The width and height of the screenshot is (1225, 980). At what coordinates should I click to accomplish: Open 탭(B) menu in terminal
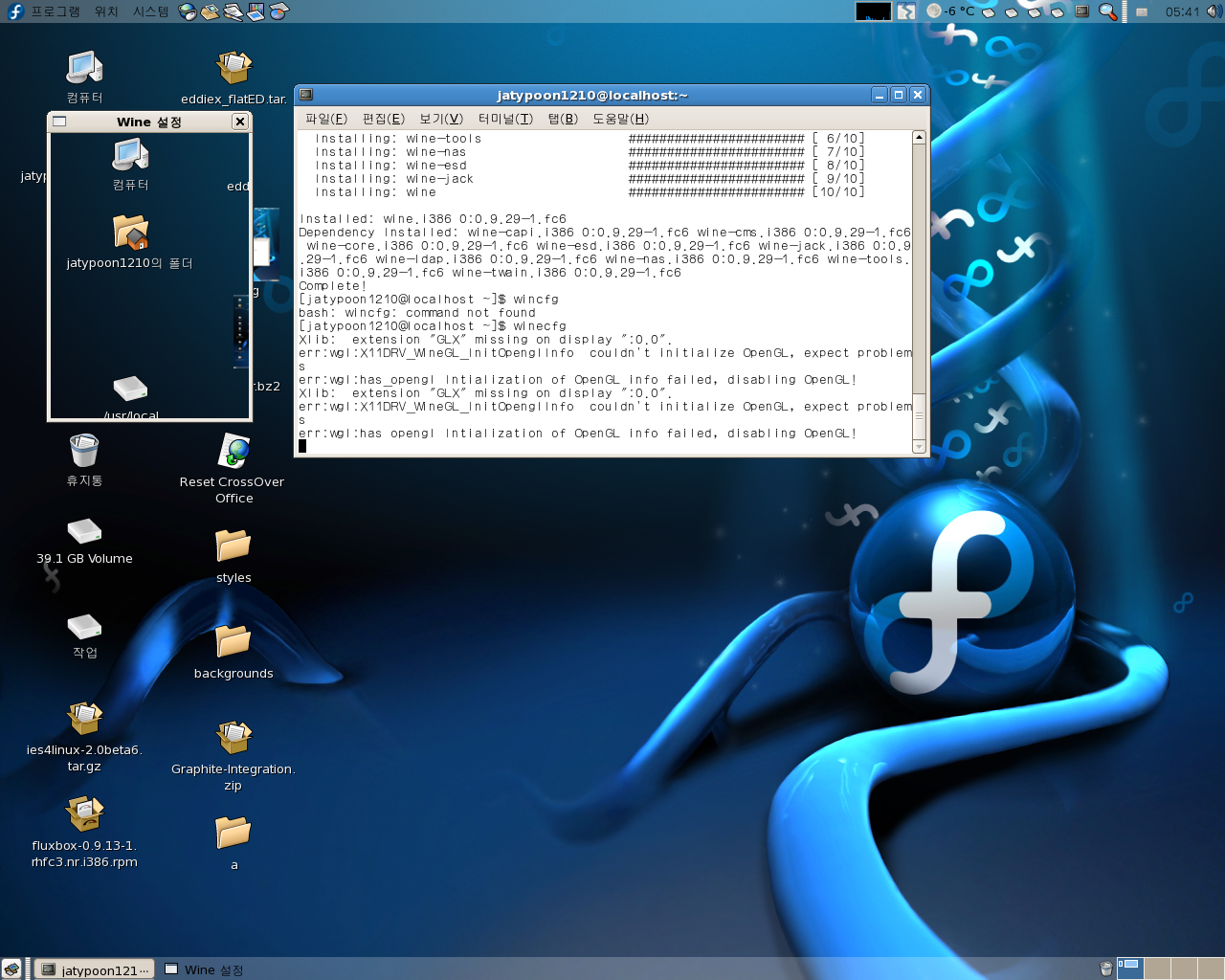563,119
